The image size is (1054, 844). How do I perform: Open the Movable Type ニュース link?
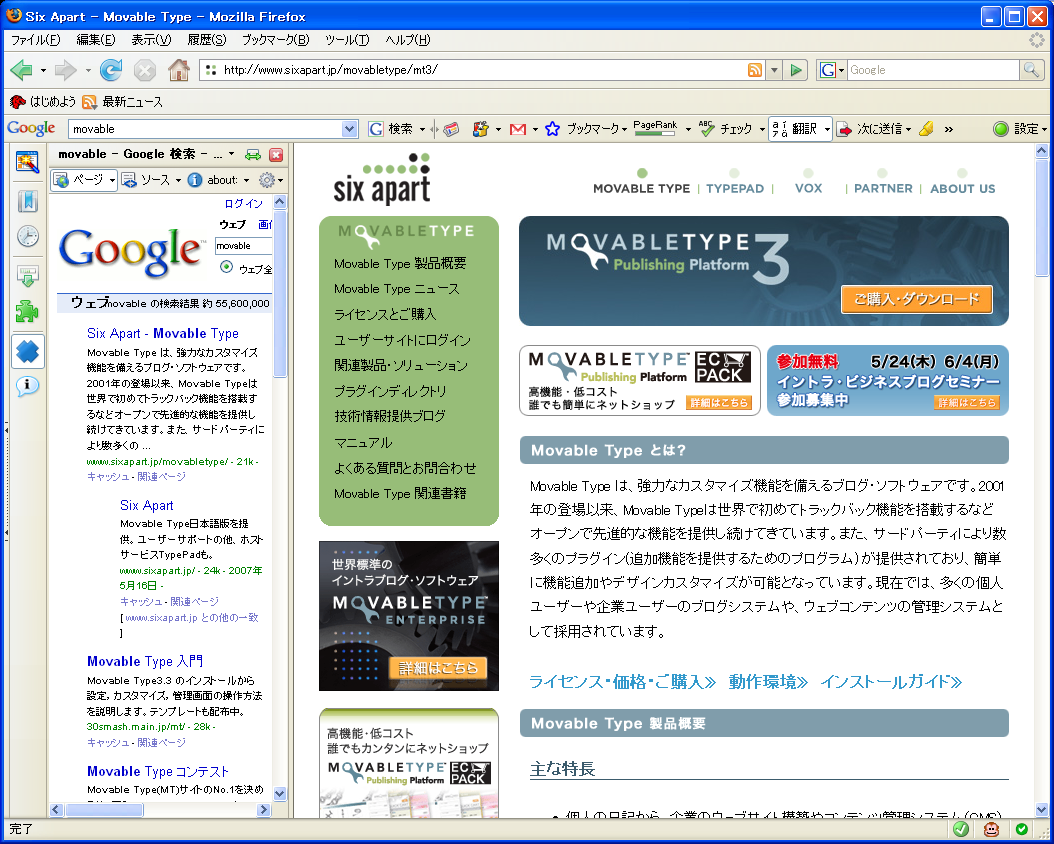point(397,289)
